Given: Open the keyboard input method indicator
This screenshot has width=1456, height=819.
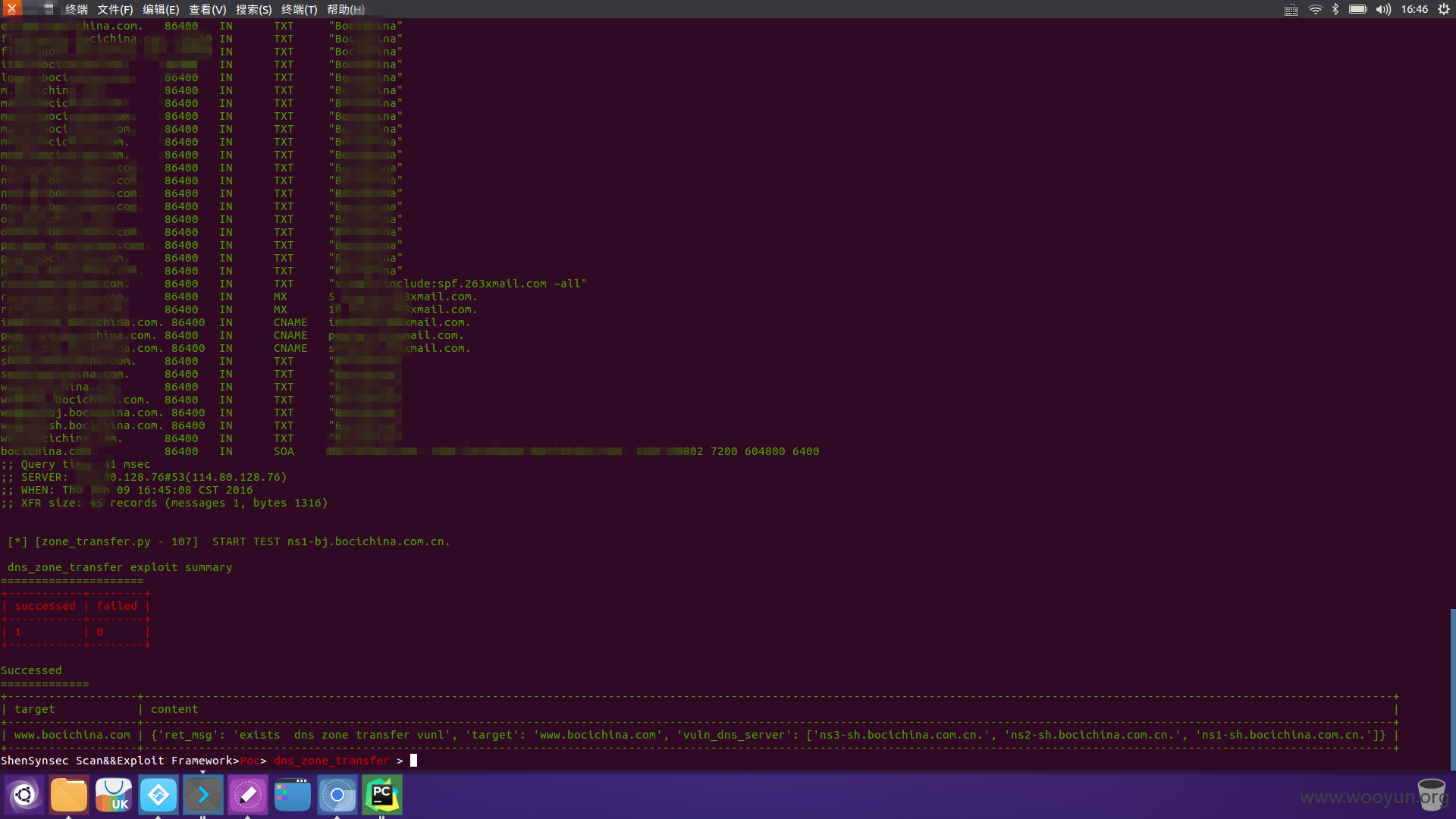Looking at the screenshot, I should (x=1291, y=9).
